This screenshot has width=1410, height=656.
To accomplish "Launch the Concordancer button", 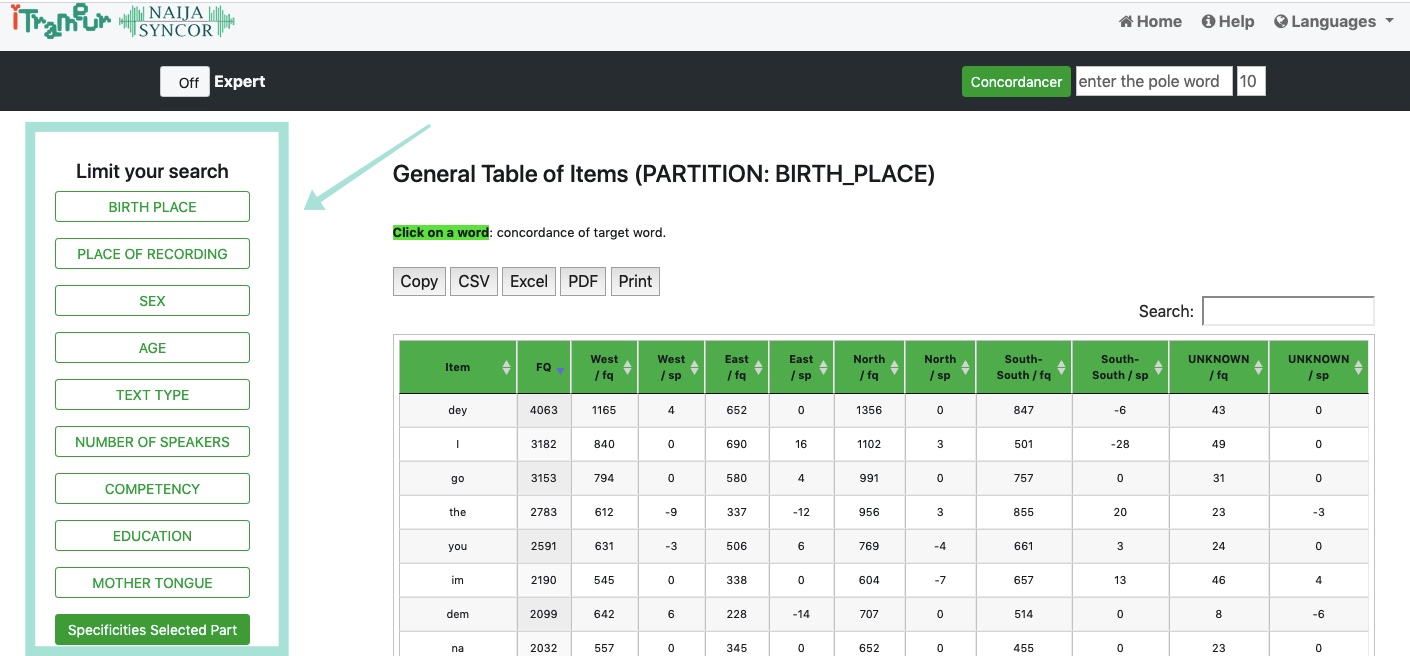I will (1016, 82).
